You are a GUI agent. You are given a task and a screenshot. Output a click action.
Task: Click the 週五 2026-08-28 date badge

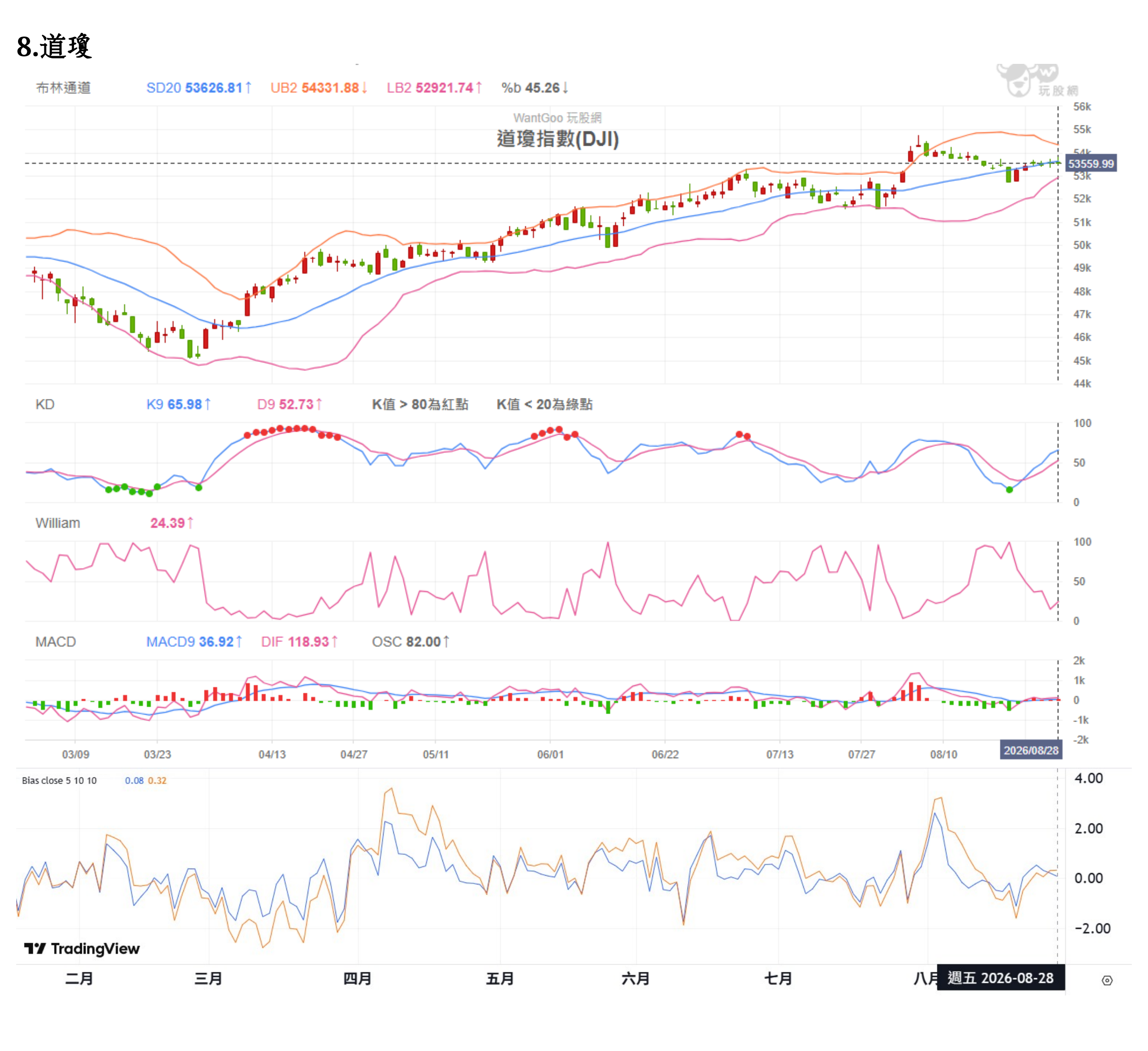[1000, 978]
